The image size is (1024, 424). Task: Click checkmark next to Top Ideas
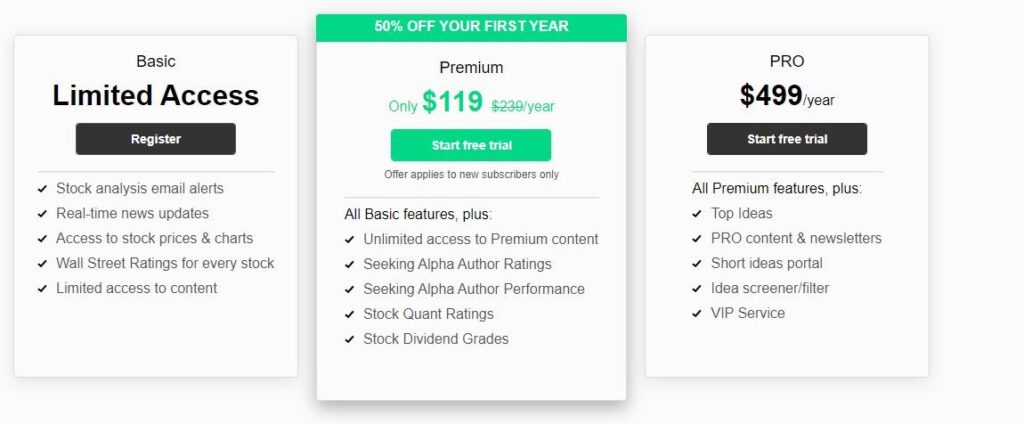tap(697, 214)
